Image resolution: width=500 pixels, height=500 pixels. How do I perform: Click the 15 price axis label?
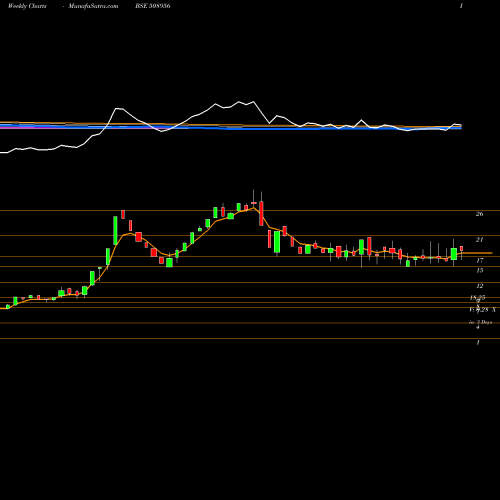479,270
